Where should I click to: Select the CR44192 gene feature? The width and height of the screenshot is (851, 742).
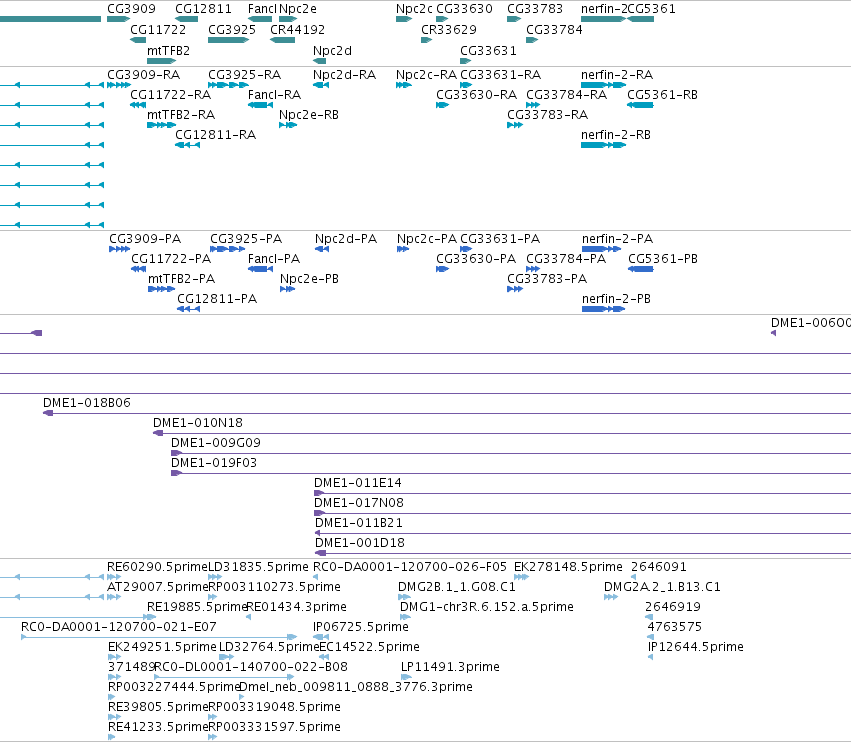click(282, 40)
